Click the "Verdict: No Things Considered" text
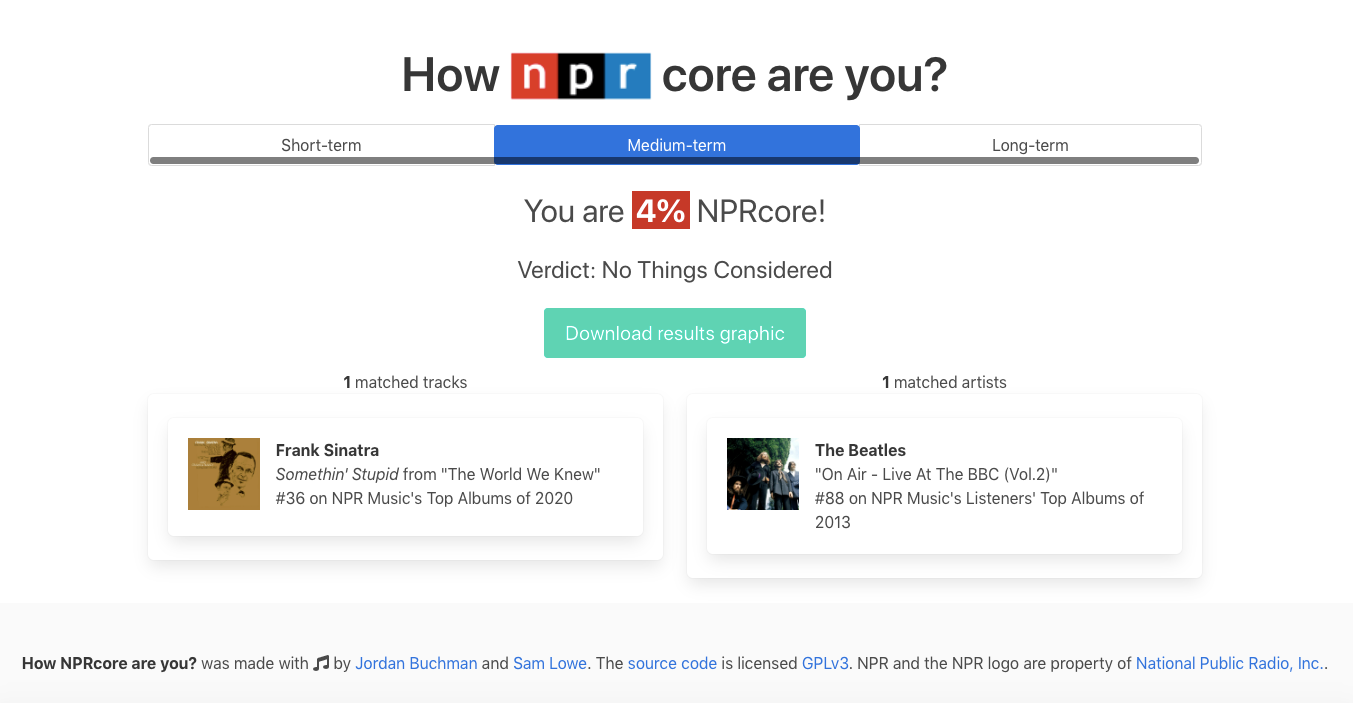Viewport: 1353px width, 703px height. pos(675,270)
